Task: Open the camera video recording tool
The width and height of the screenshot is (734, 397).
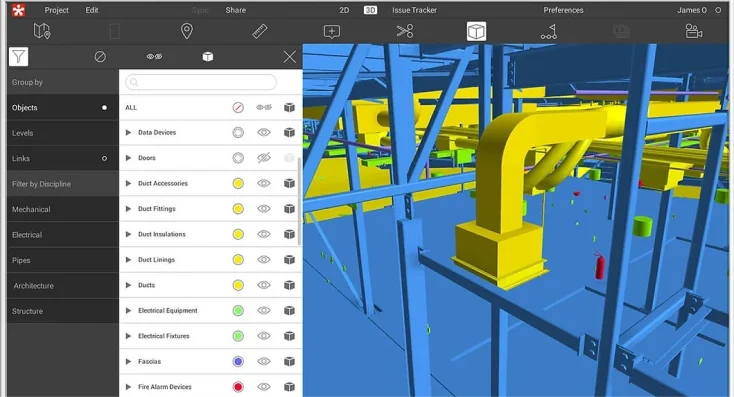Action: pyautogui.click(x=693, y=31)
